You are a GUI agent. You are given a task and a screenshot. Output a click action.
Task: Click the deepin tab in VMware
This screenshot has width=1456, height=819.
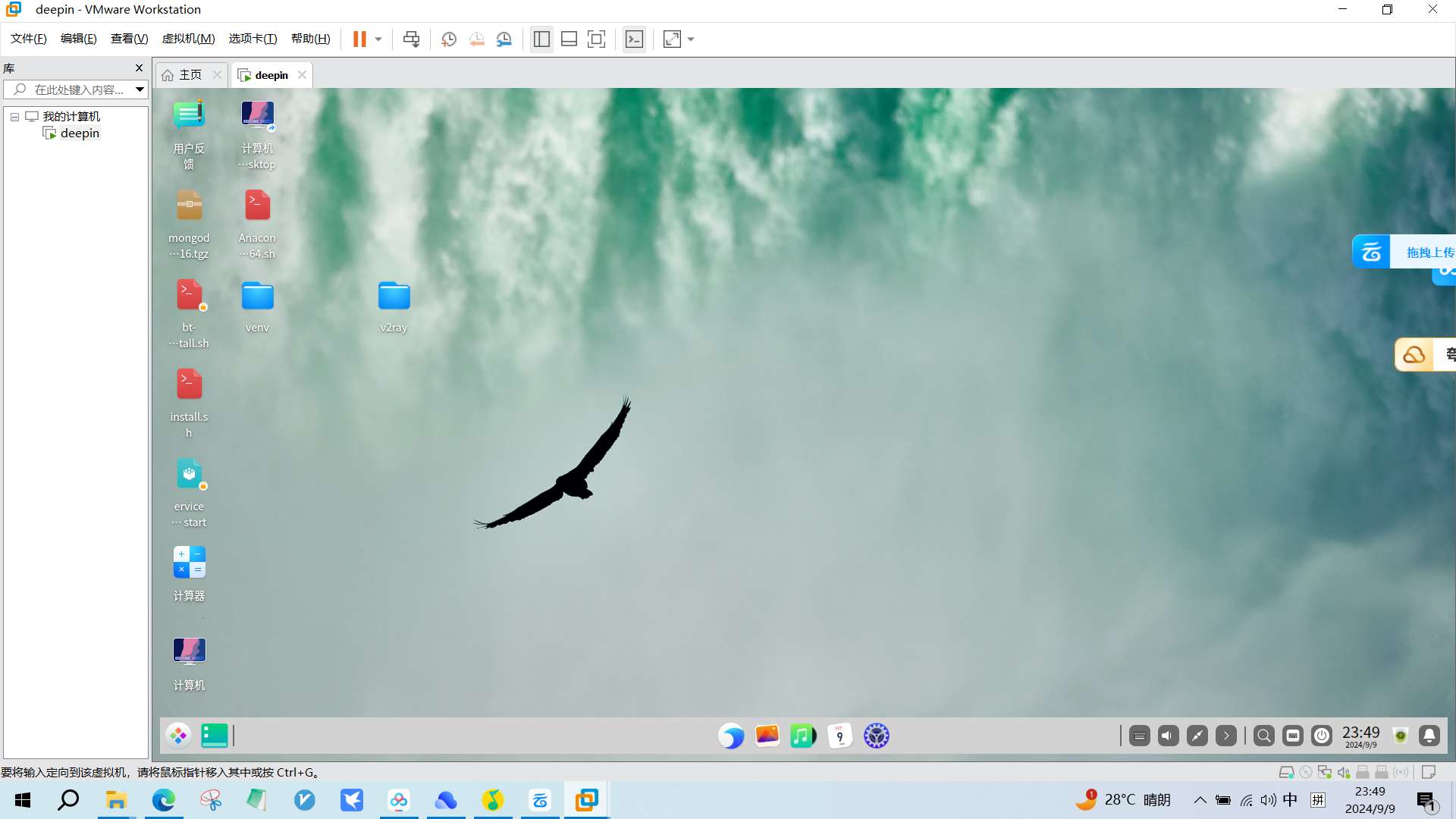270,75
